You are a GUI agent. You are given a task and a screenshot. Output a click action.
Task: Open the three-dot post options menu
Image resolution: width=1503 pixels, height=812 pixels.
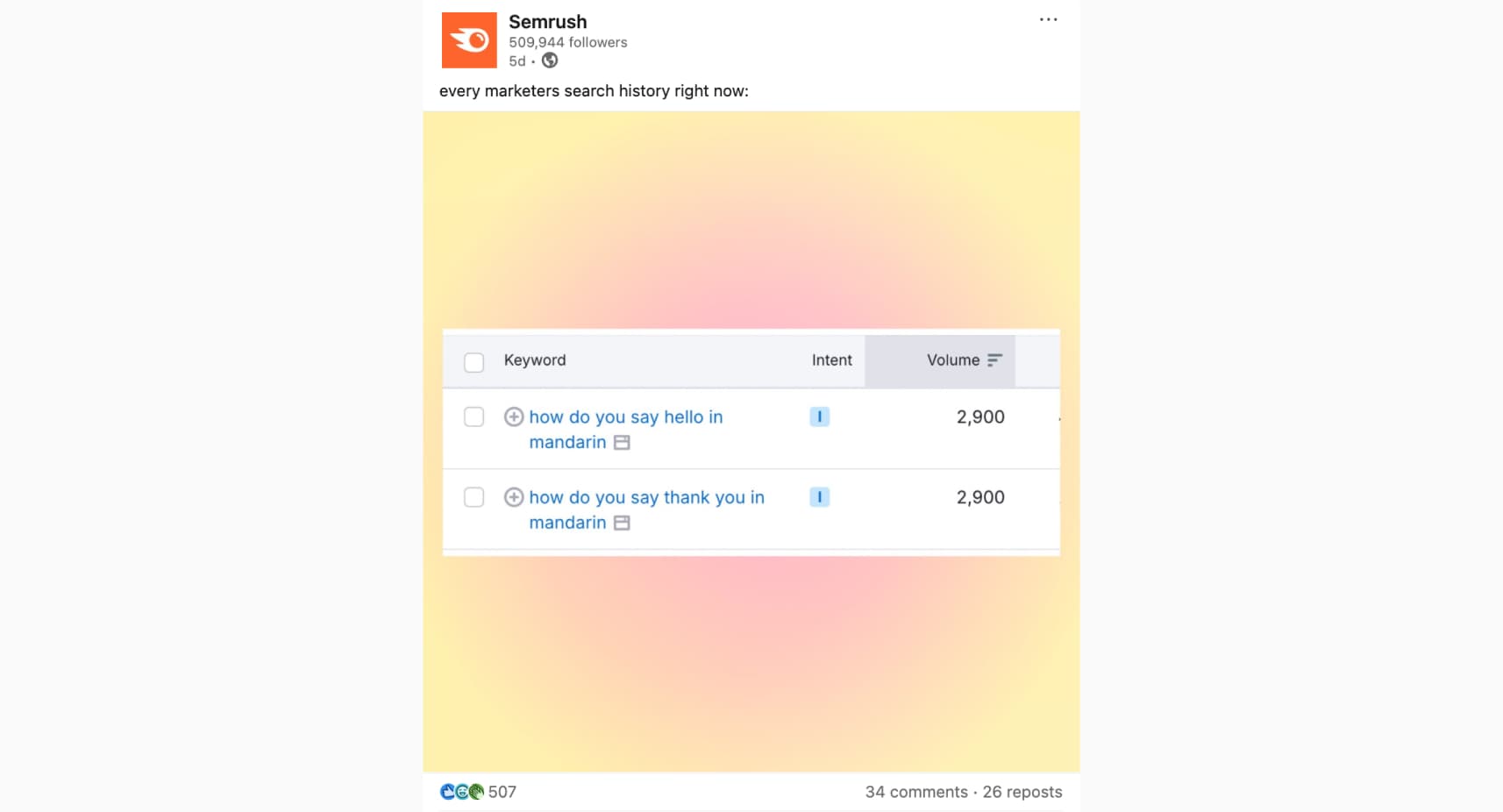(1048, 19)
